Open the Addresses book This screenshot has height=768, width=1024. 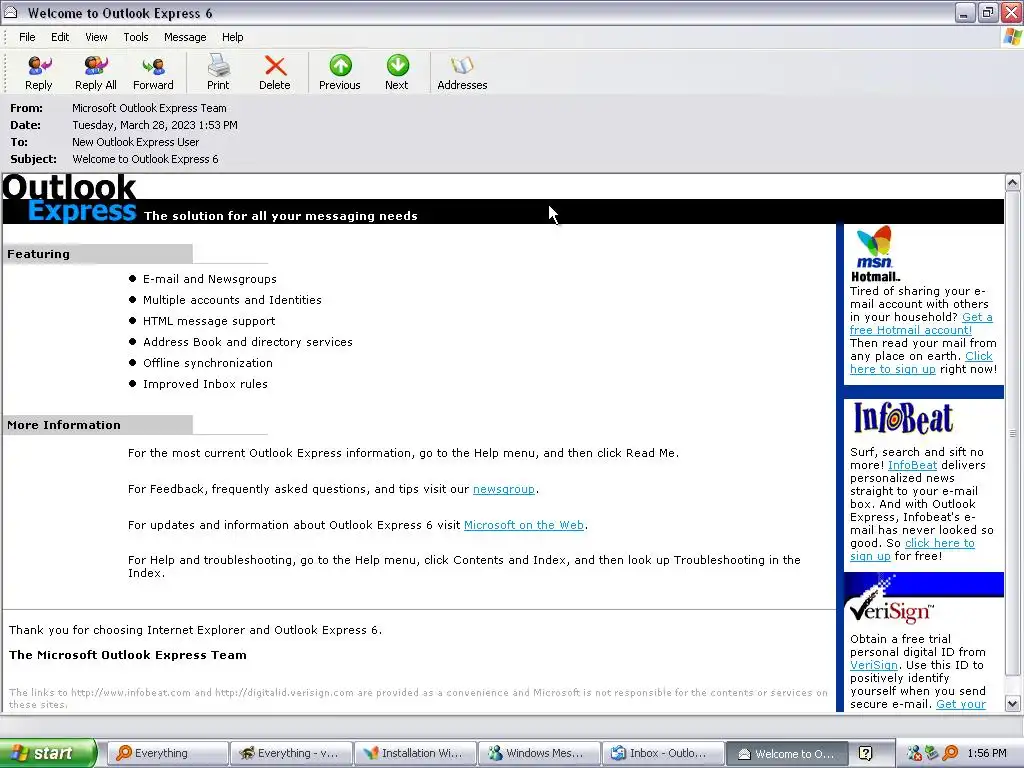click(462, 72)
